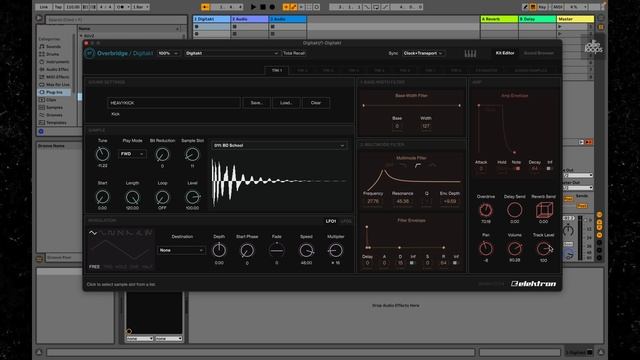Screen dimensions: 640x360
Task: Click the Overdrive knob
Action: tap(486, 210)
